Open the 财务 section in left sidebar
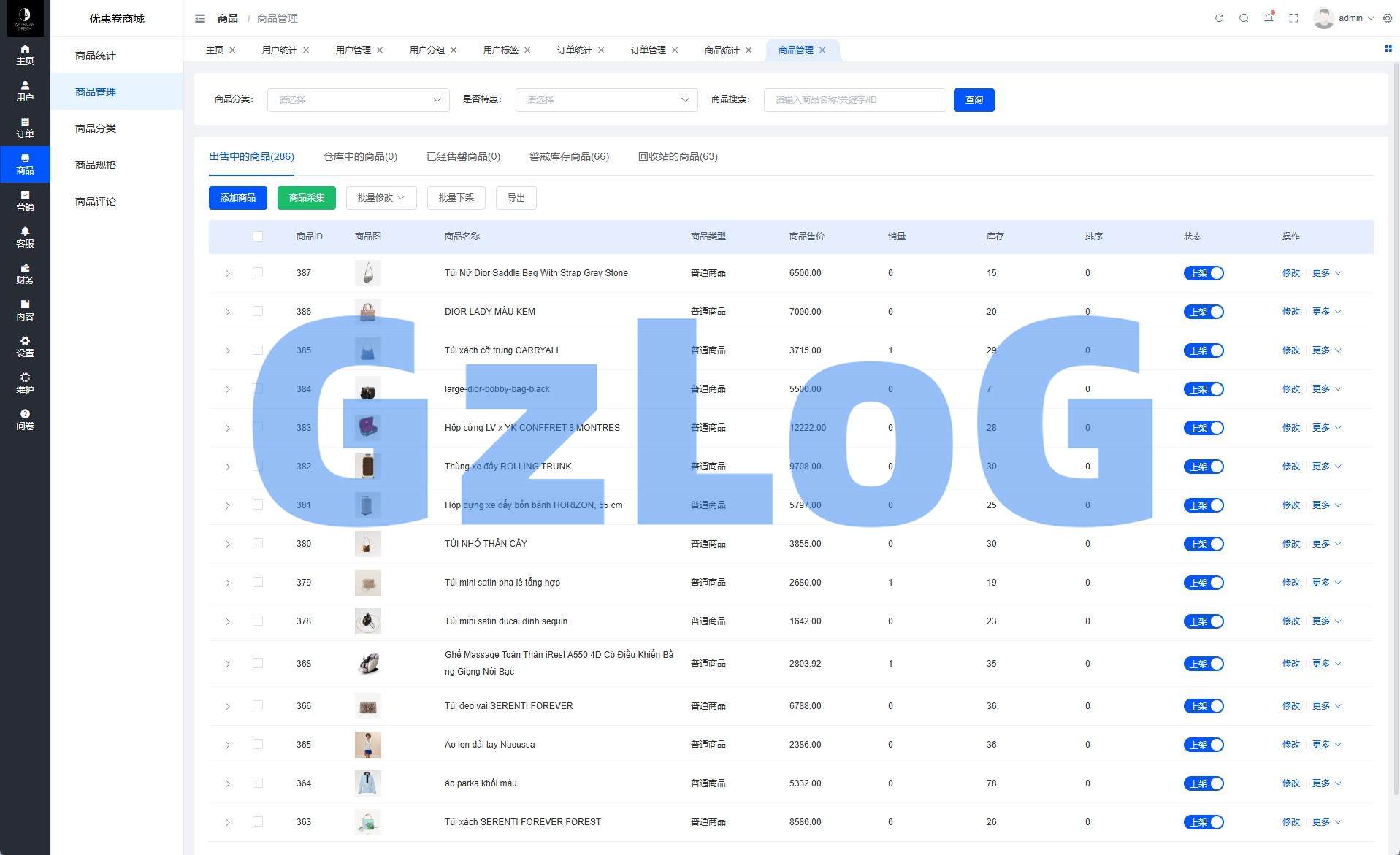Image resolution: width=1400 pixels, height=855 pixels. [25, 274]
